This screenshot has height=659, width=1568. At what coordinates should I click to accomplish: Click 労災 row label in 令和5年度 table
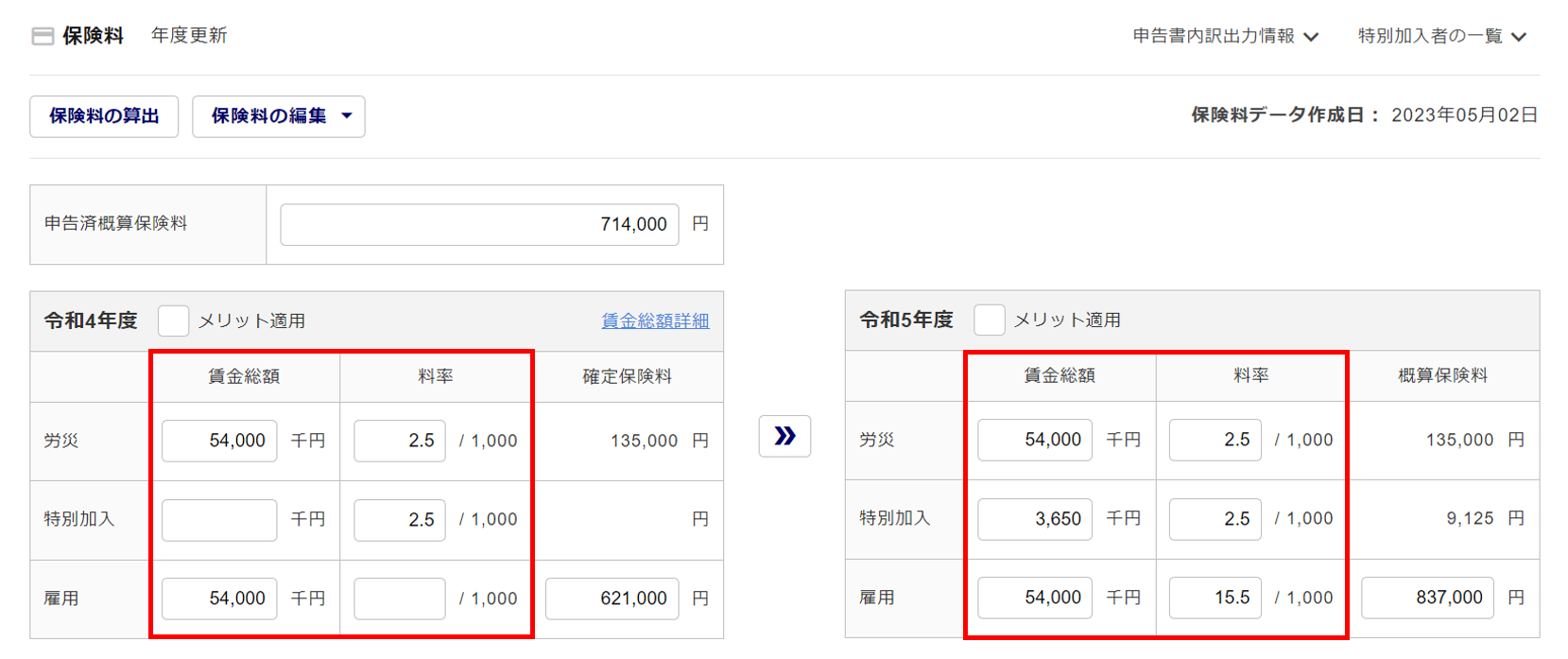(x=877, y=440)
